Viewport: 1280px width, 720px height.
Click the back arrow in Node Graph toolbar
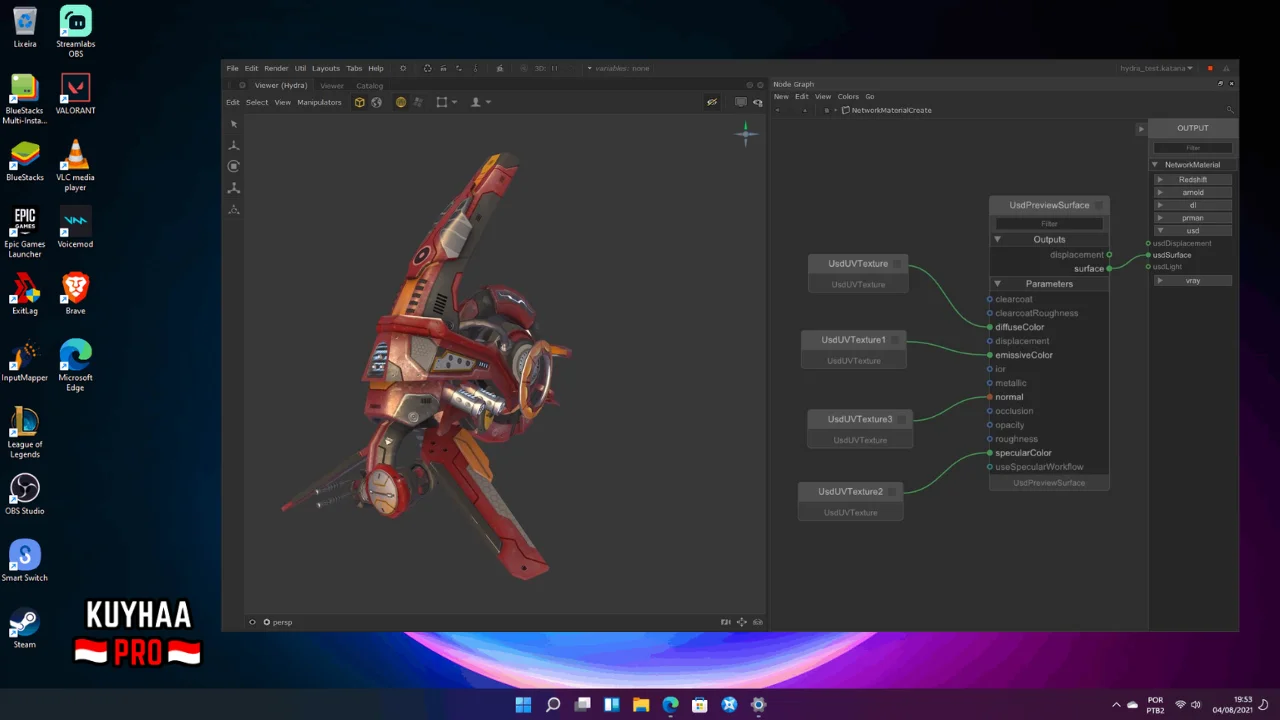pos(779,110)
